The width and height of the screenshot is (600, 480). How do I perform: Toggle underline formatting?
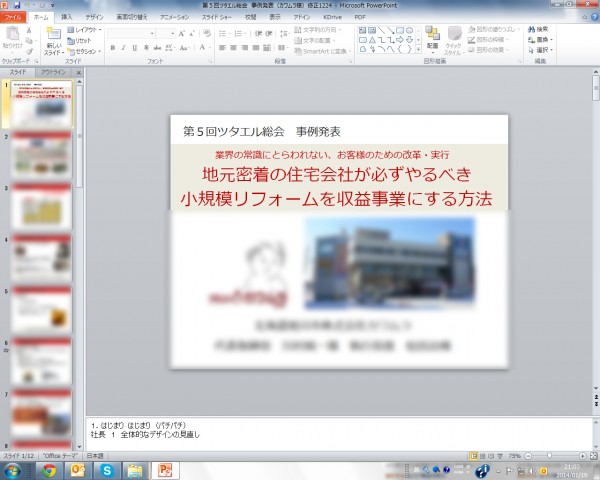pyautogui.click(x=135, y=48)
